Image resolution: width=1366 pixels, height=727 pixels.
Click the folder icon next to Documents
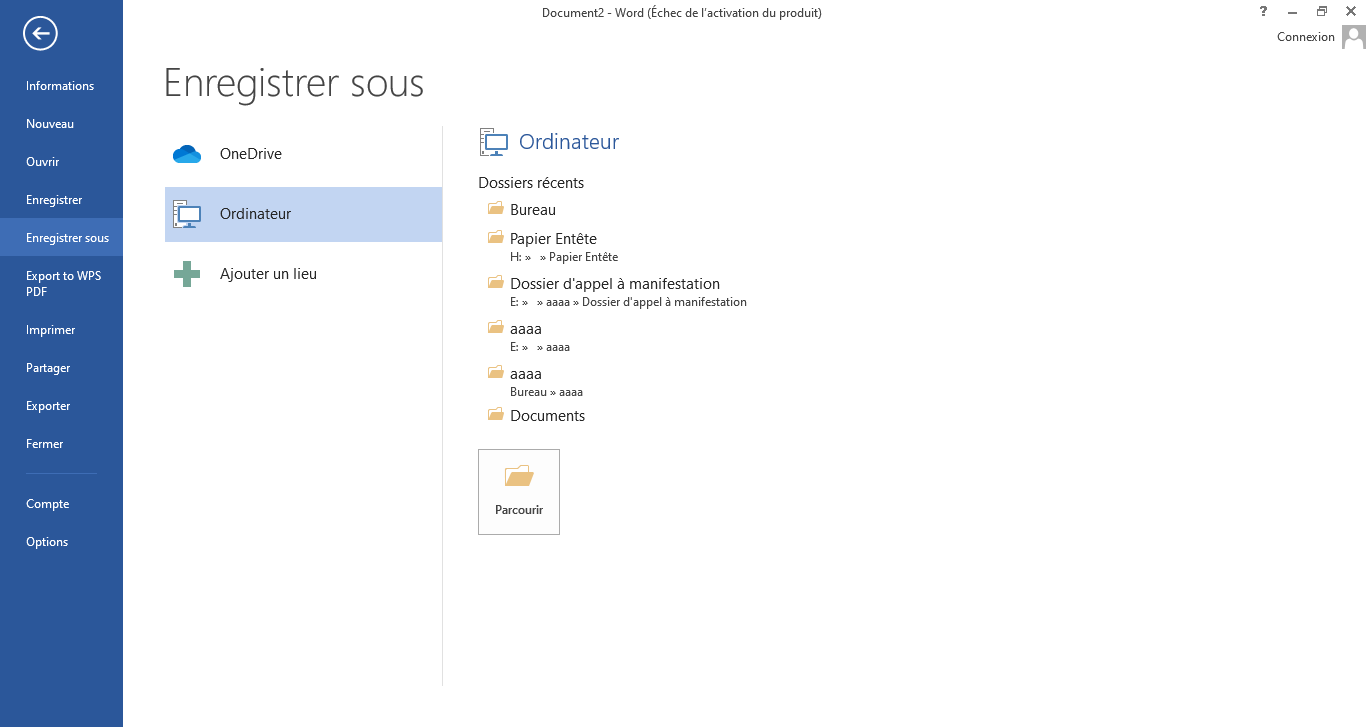tap(495, 415)
